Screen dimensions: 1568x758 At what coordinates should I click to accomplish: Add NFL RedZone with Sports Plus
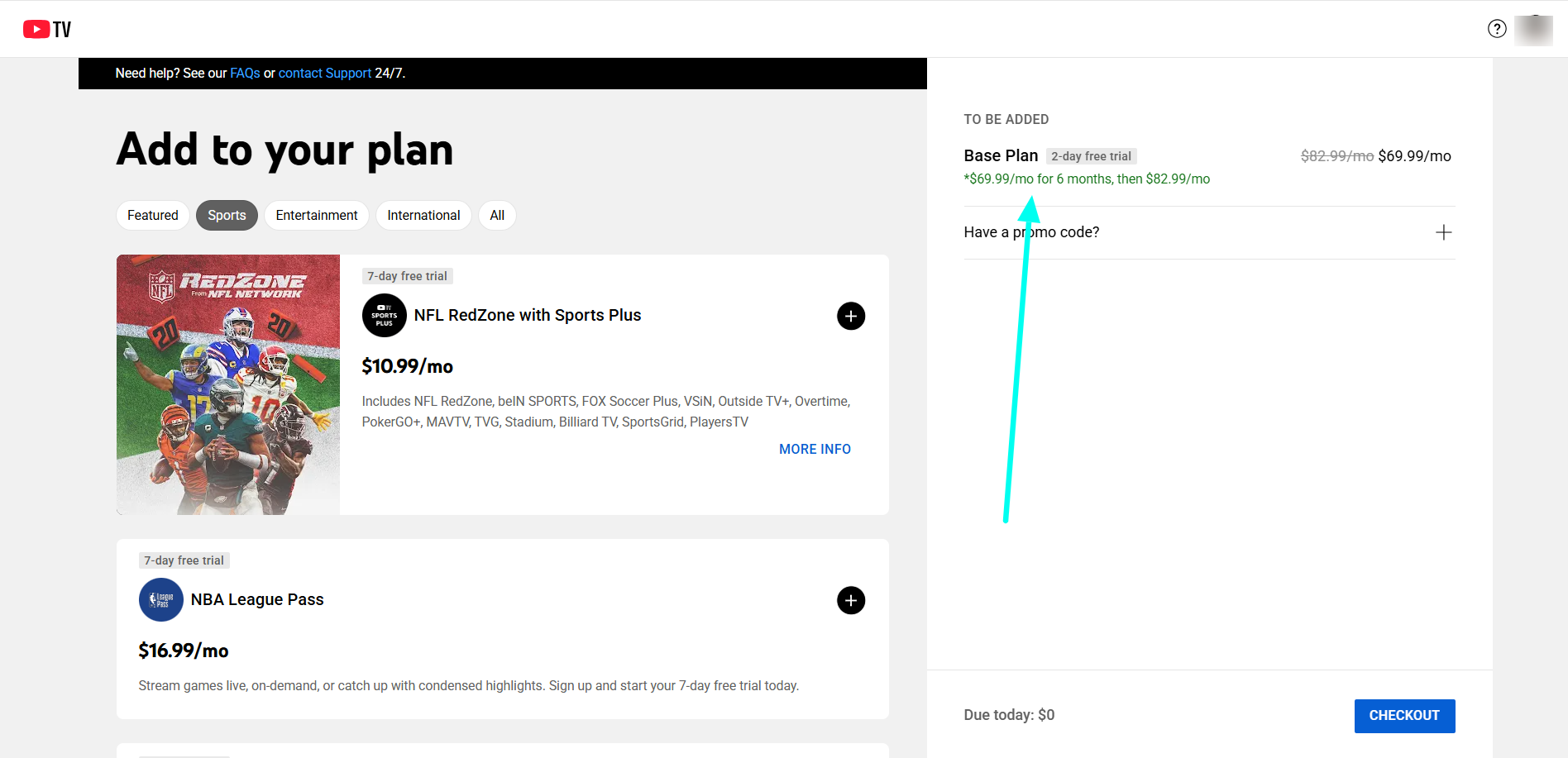point(851,316)
